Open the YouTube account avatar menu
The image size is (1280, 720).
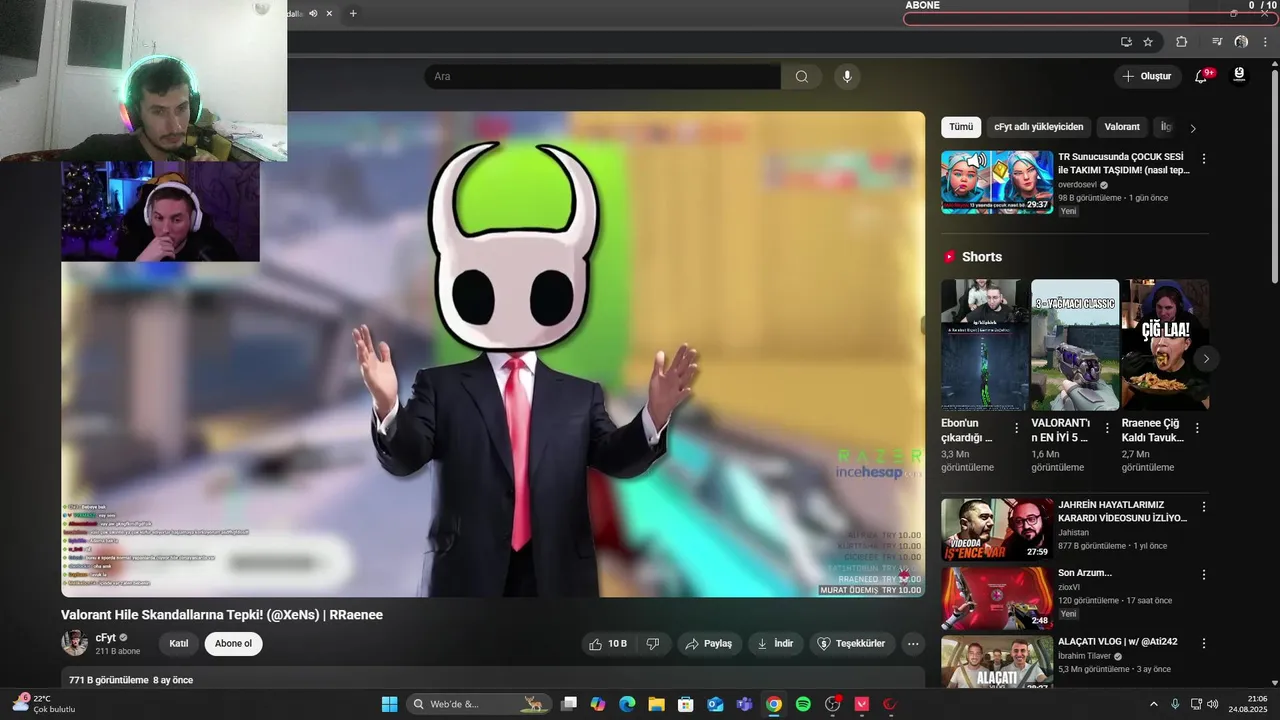coord(1239,76)
